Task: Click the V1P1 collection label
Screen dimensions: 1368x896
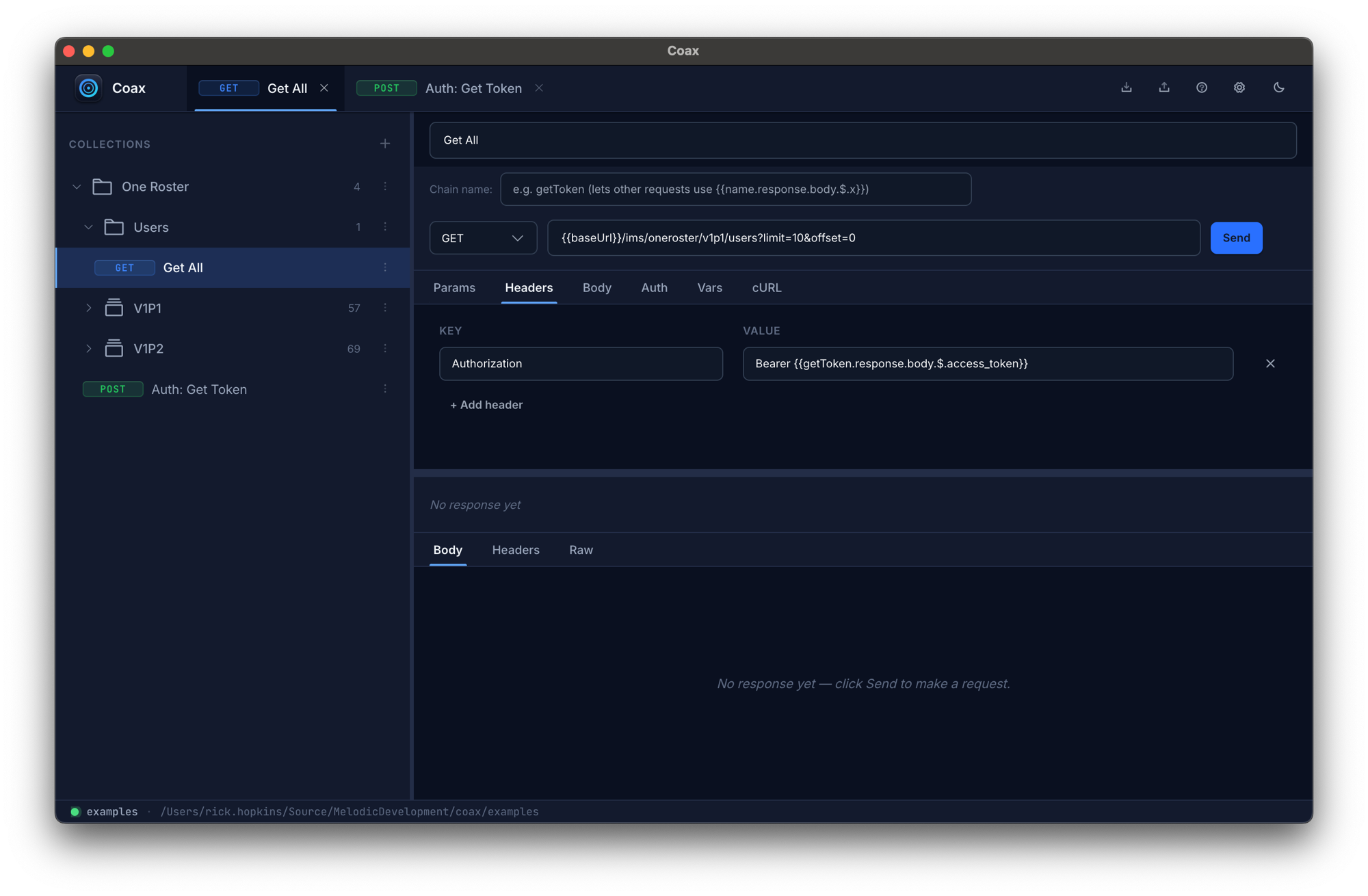Action: pyautogui.click(x=148, y=308)
